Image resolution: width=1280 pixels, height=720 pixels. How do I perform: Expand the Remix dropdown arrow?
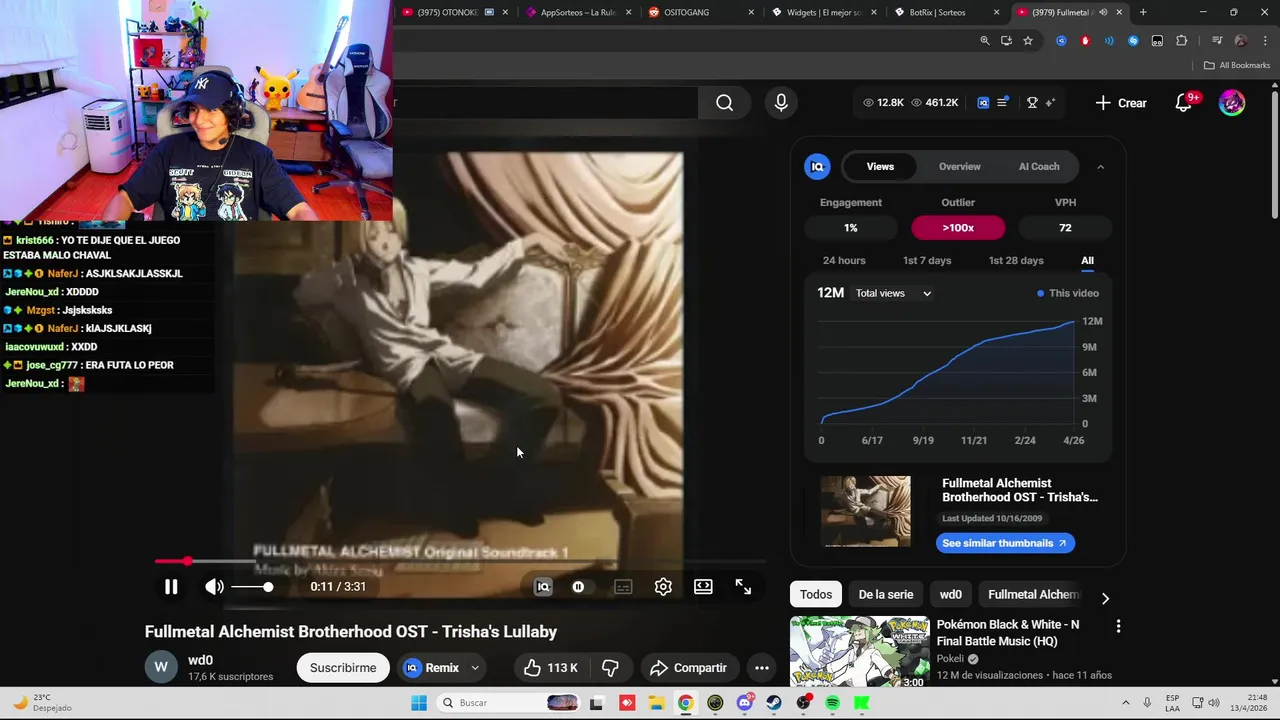tap(475, 668)
